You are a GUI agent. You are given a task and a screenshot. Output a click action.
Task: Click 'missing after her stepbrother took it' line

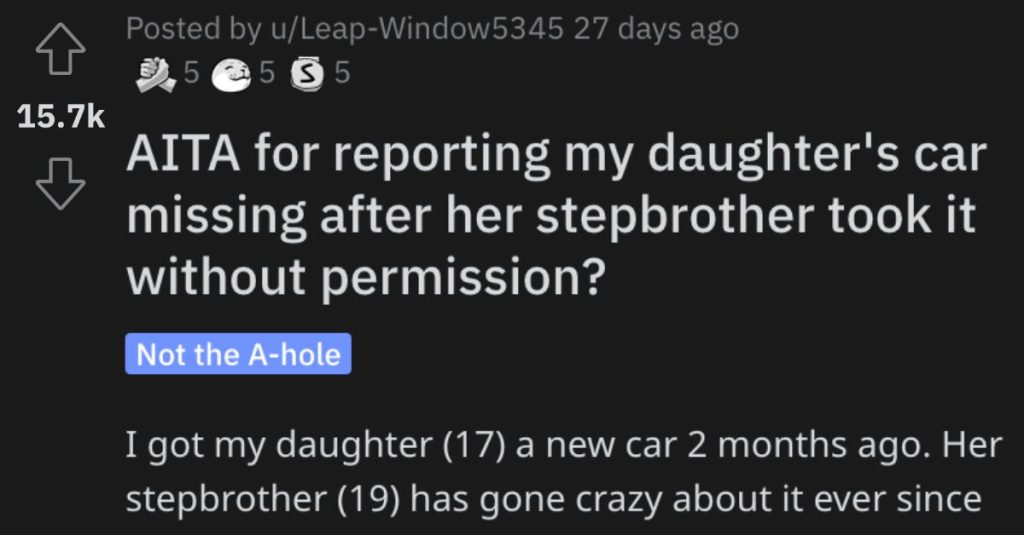tap(551, 216)
